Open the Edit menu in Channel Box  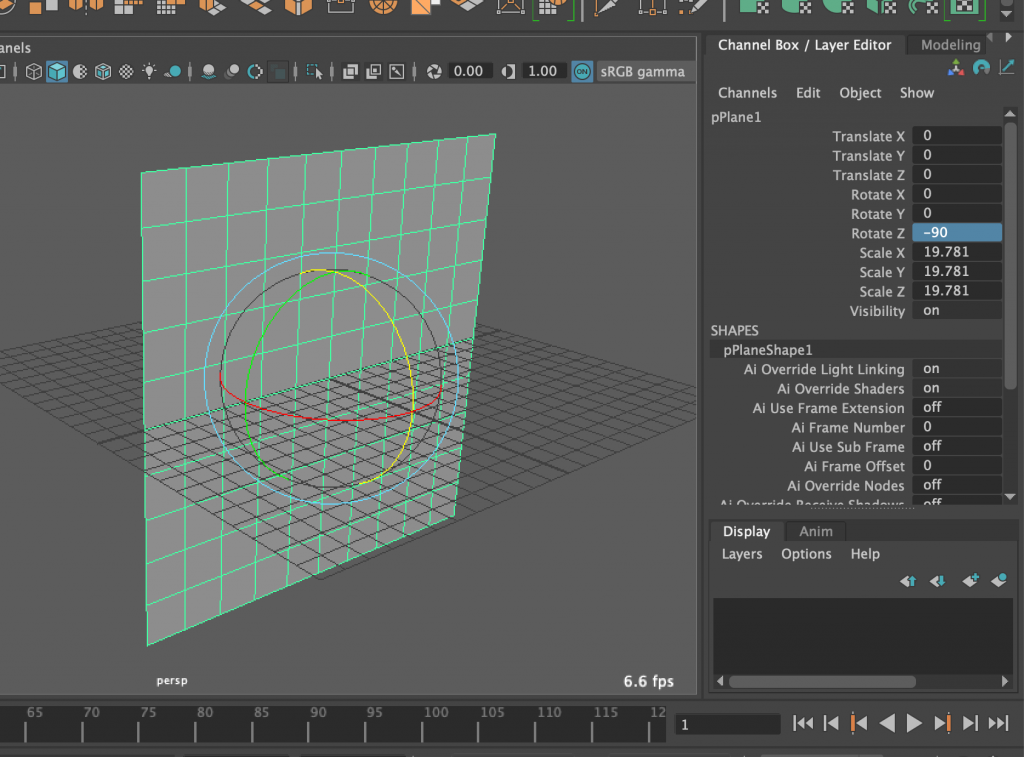(x=807, y=92)
